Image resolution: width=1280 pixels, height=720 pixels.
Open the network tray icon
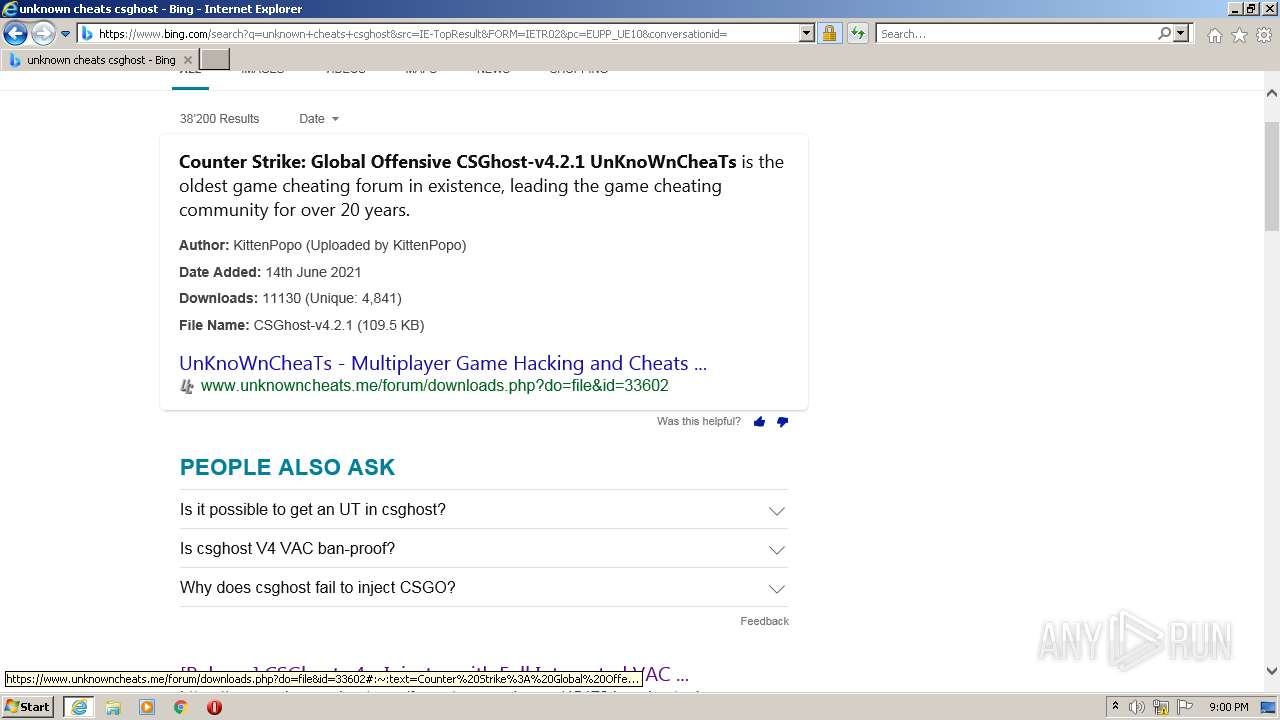(x=1161, y=707)
